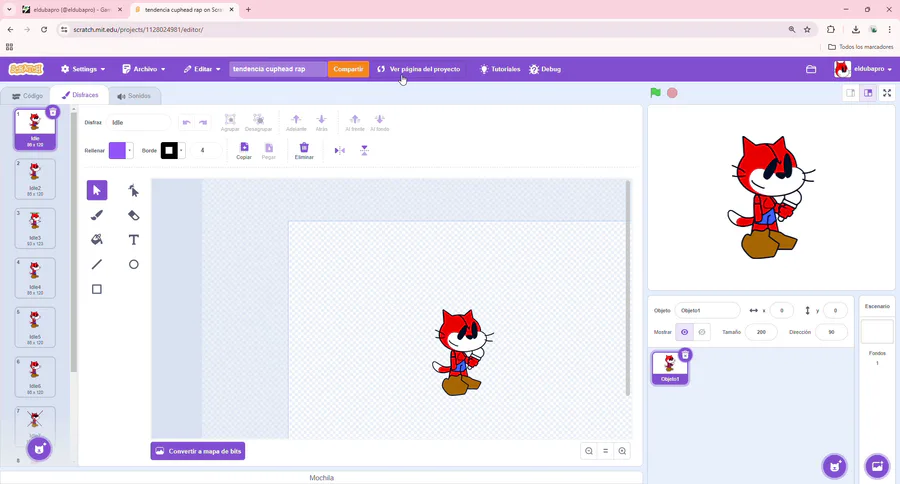
Task: Select the Objeto1 sprite thumbnail
Action: click(x=670, y=367)
